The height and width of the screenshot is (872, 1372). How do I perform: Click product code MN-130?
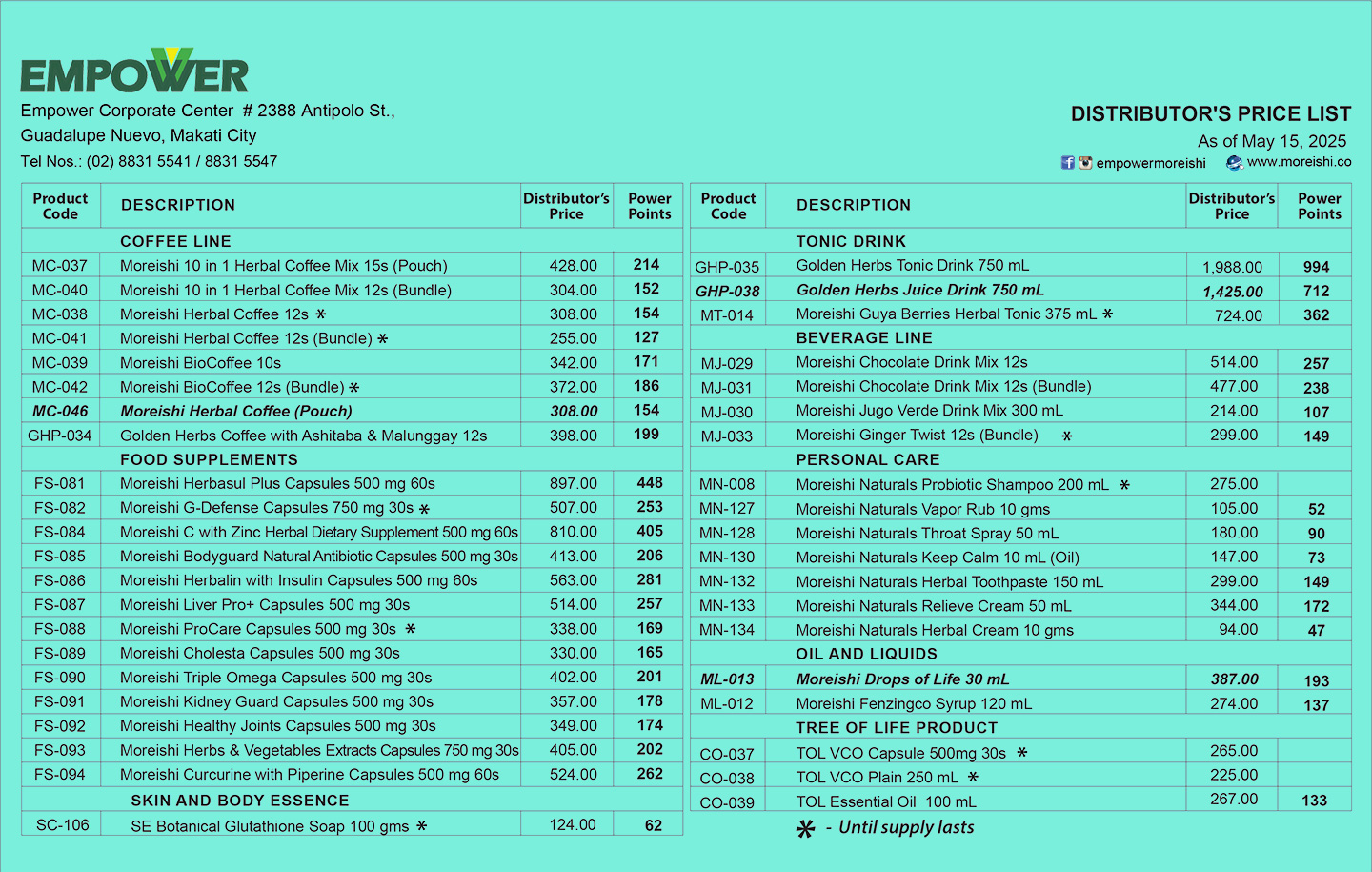click(727, 558)
